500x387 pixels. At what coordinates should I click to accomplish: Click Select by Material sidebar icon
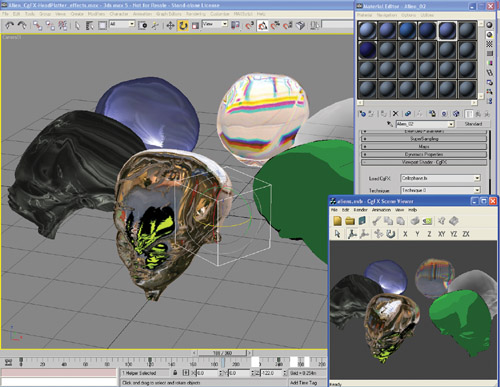489,91
